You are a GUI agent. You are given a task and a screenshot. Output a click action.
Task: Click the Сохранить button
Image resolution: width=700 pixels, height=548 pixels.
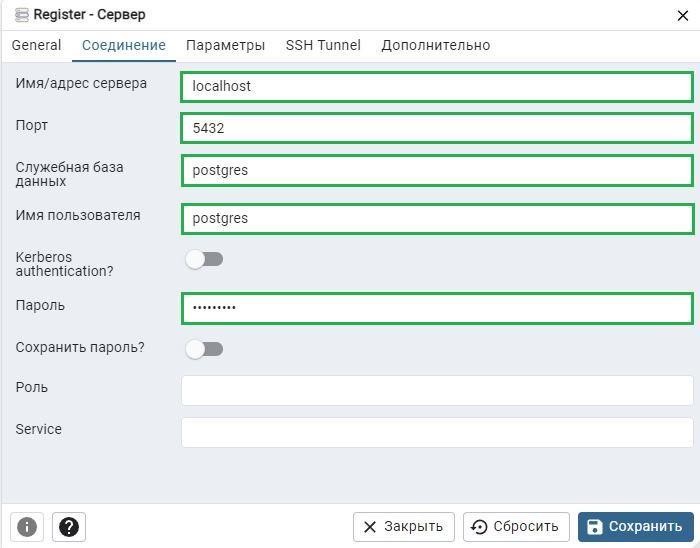pos(636,527)
